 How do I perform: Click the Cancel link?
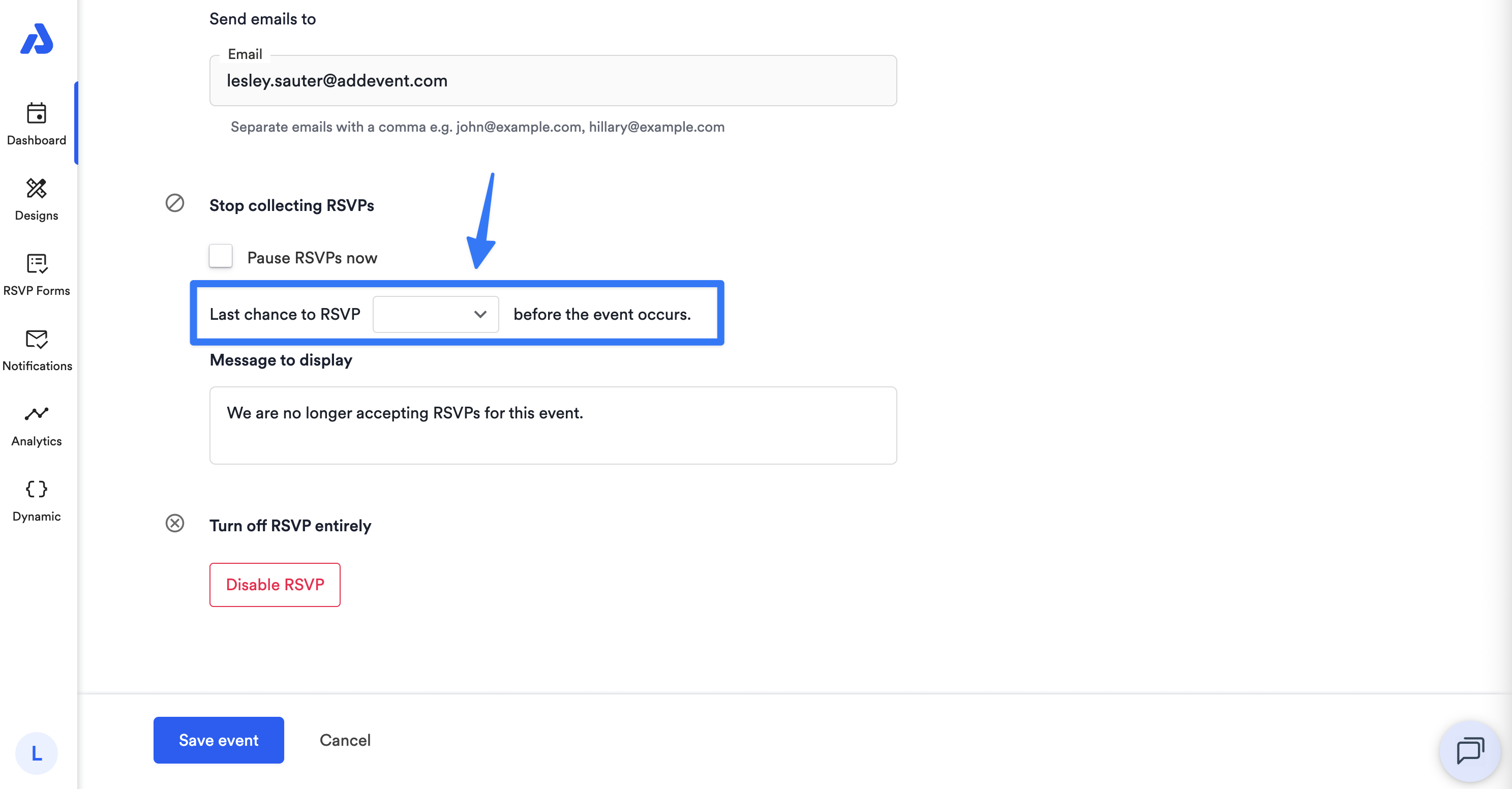(345, 740)
